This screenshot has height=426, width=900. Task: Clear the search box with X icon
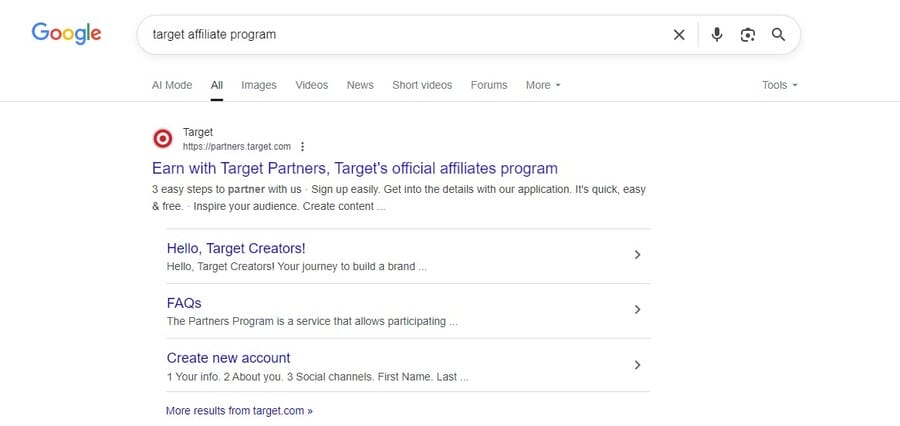coord(679,35)
